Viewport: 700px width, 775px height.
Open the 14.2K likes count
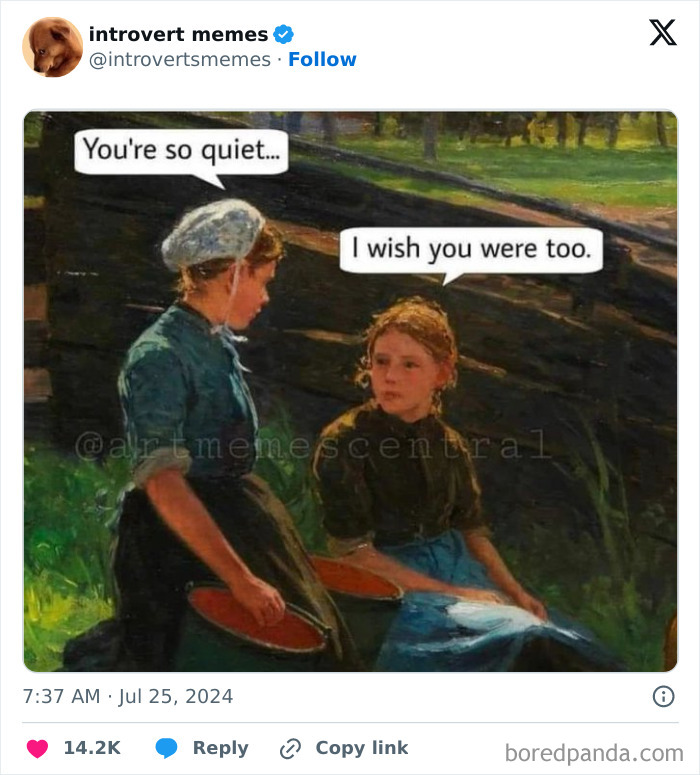92,748
